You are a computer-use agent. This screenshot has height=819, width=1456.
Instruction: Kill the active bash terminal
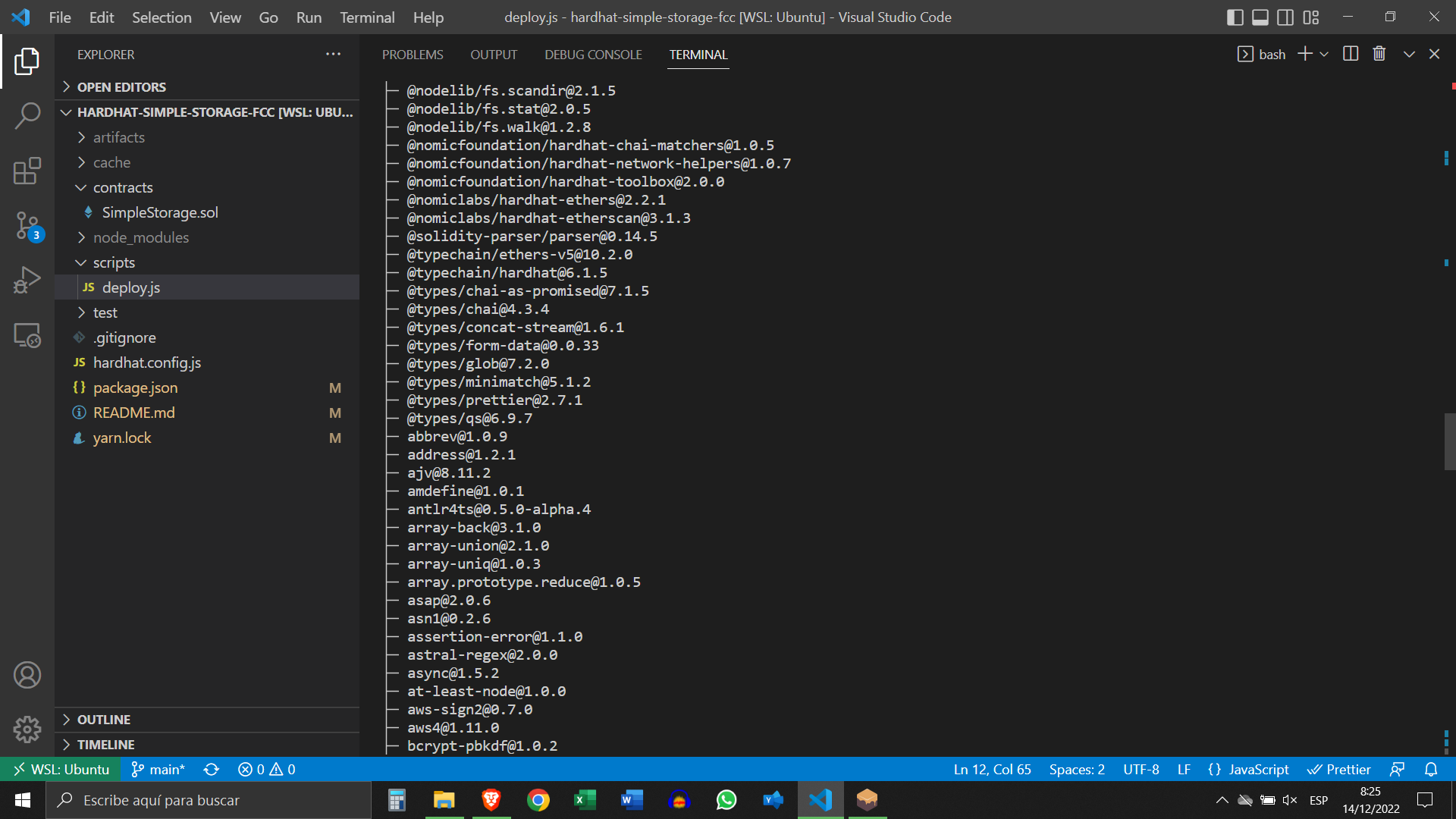(x=1379, y=53)
